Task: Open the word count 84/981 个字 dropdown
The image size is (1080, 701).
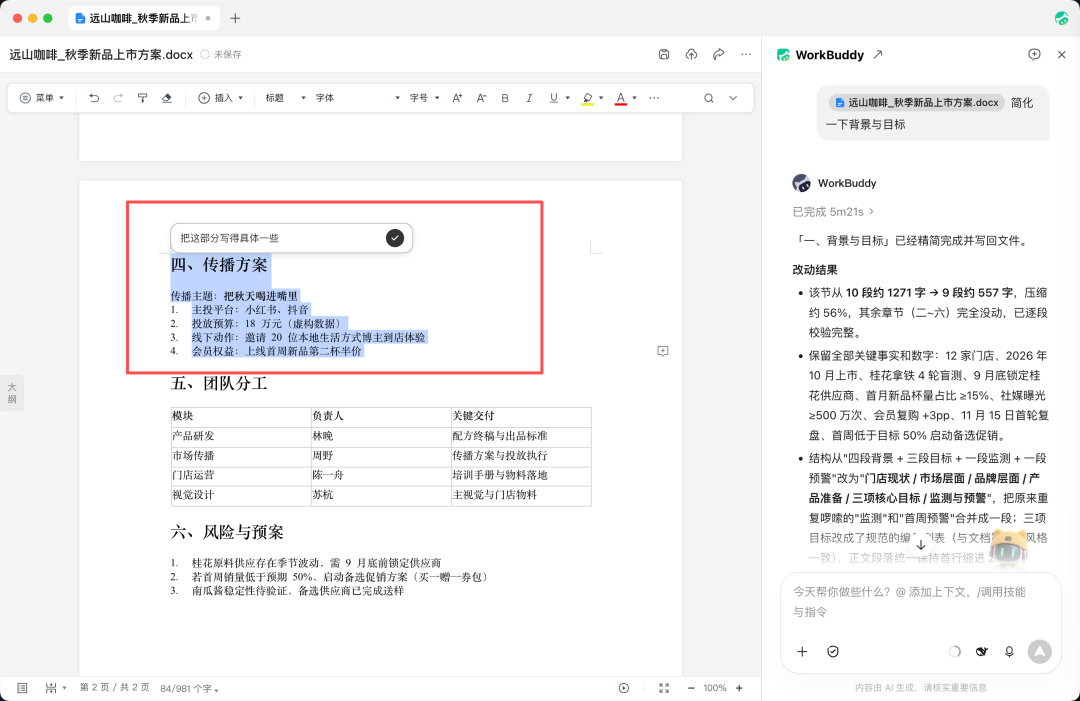Action: [189, 689]
